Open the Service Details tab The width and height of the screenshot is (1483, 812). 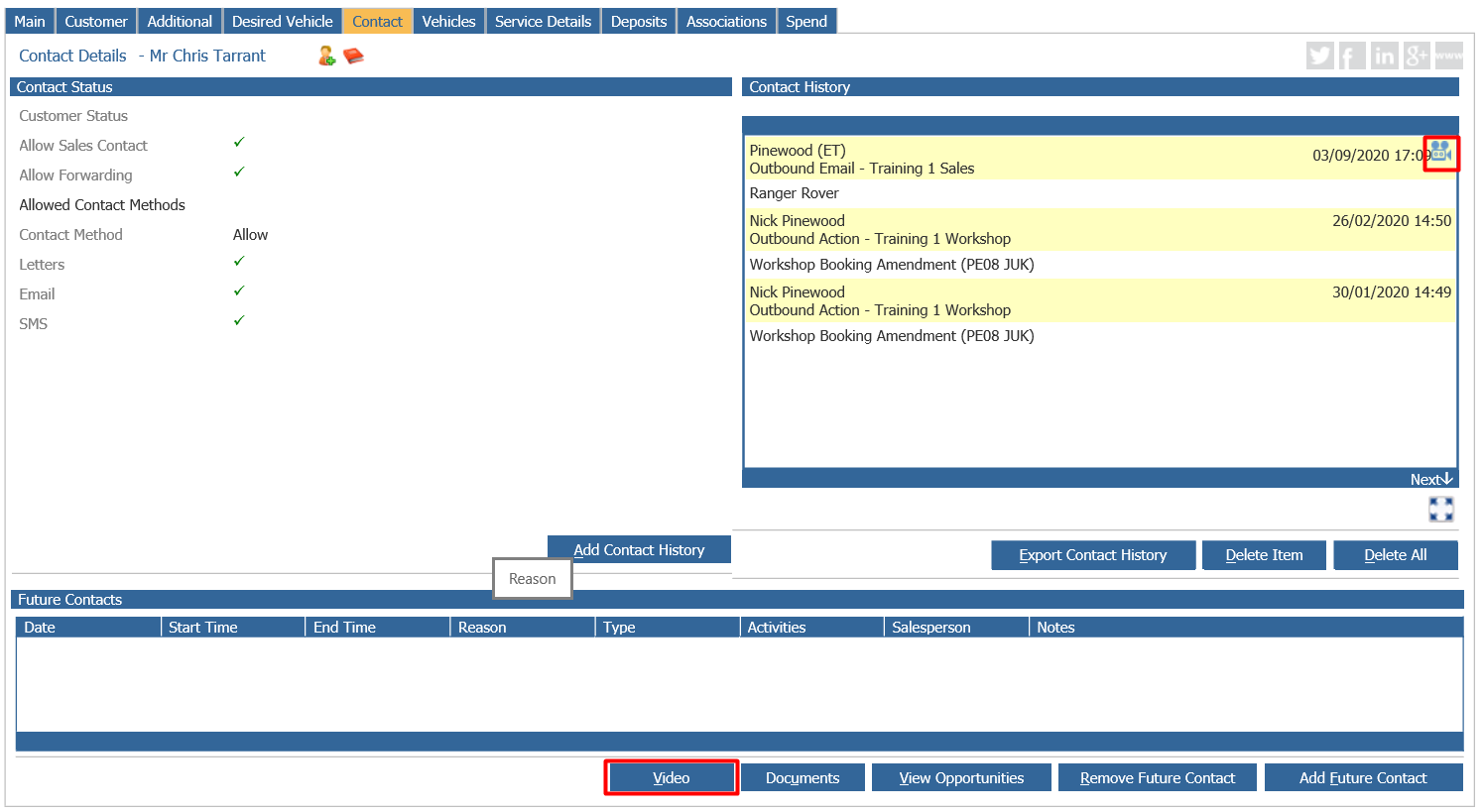tap(543, 21)
